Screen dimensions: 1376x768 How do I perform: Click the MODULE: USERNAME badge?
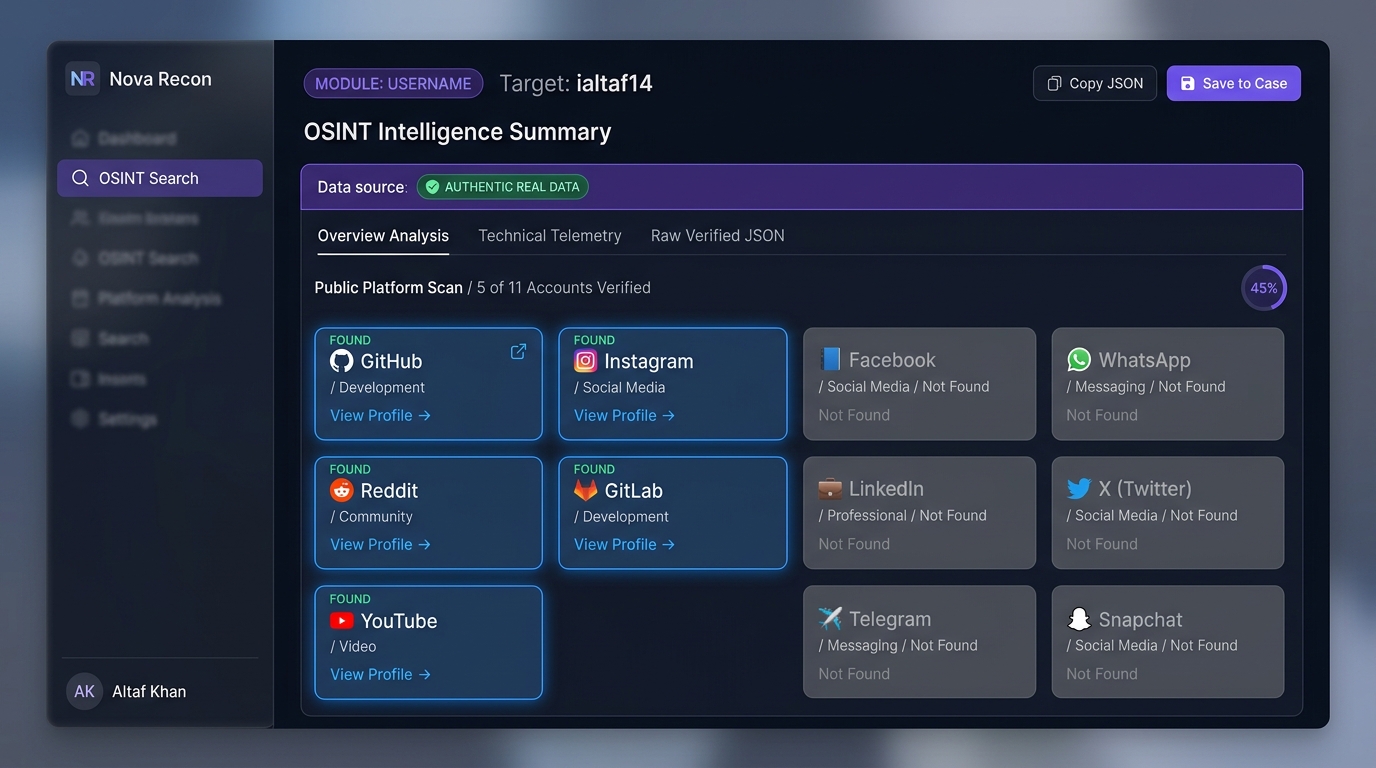[x=393, y=84]
